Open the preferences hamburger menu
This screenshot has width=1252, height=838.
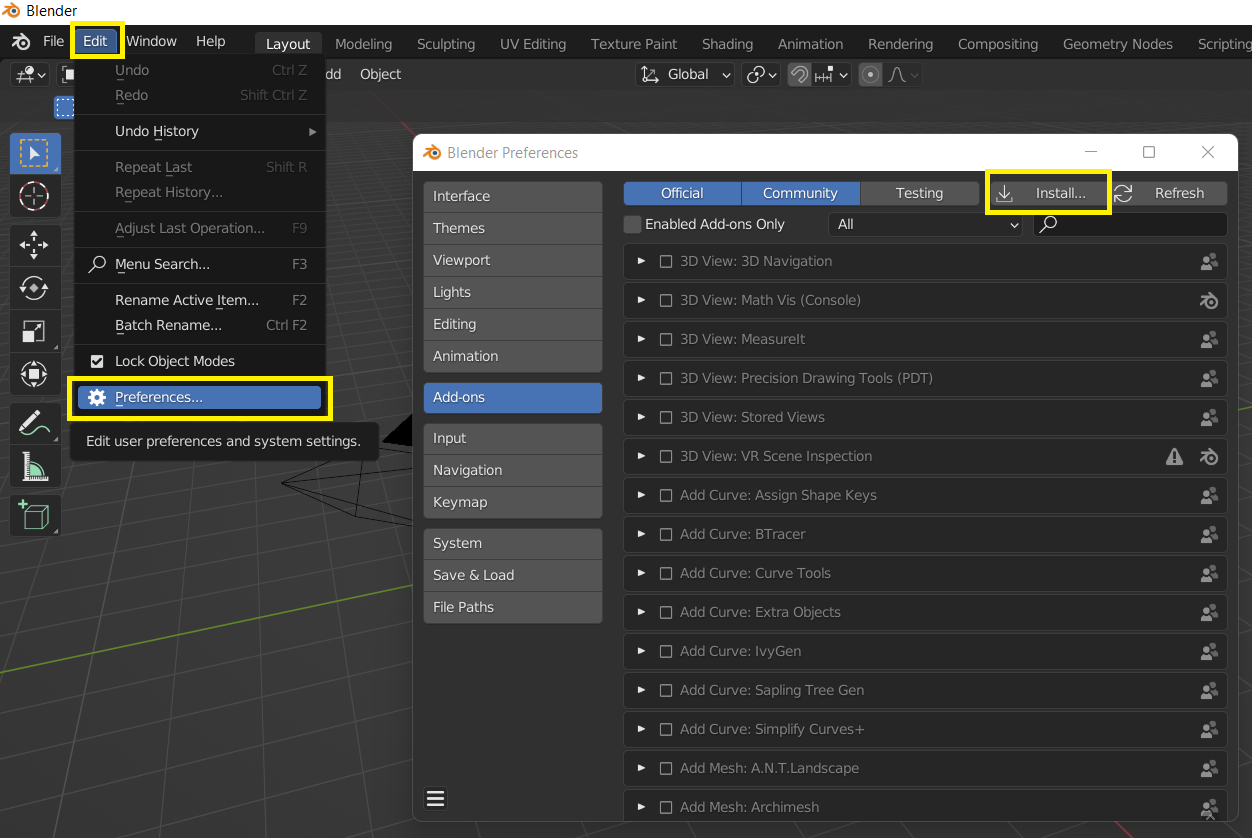(x=435, y=798)
